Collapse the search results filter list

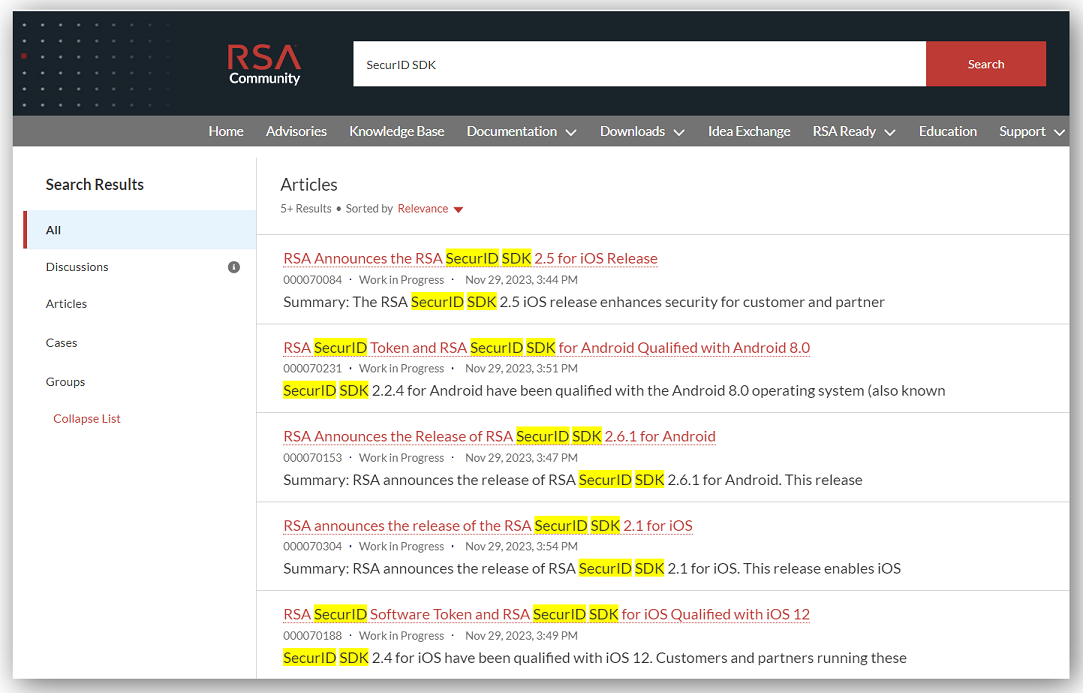tap(86, 418)
